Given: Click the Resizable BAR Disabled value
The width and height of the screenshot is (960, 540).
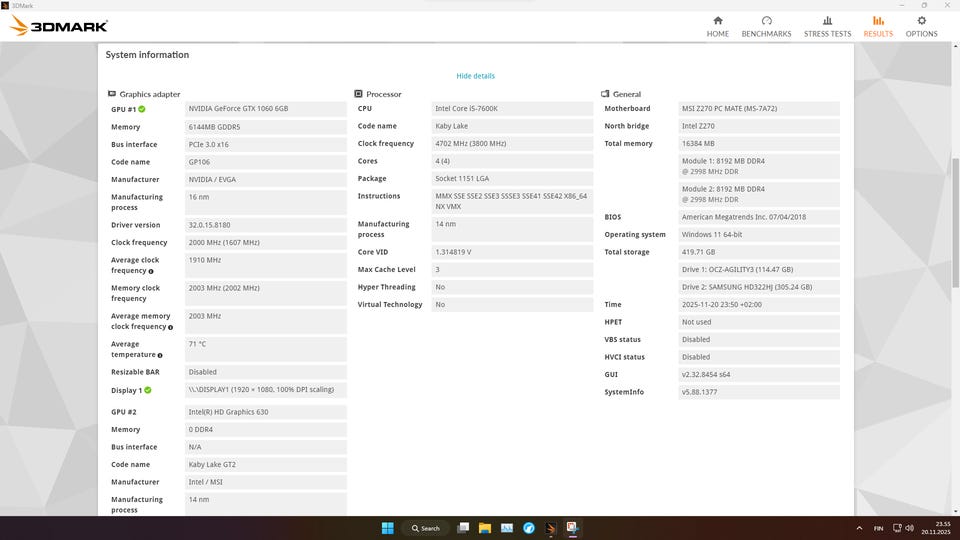Looking at the screenshot, I should 265,372.
